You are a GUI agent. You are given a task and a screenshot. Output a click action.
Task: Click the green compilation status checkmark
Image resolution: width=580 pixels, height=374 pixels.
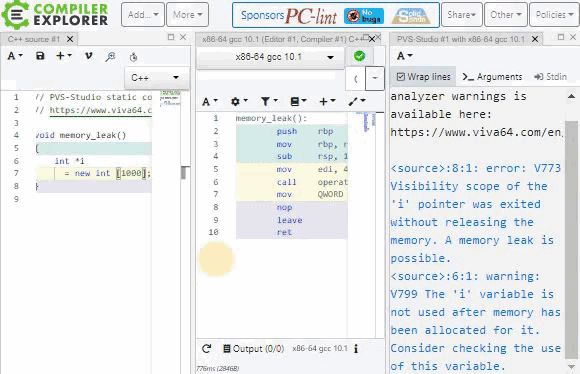coord(359,56)
